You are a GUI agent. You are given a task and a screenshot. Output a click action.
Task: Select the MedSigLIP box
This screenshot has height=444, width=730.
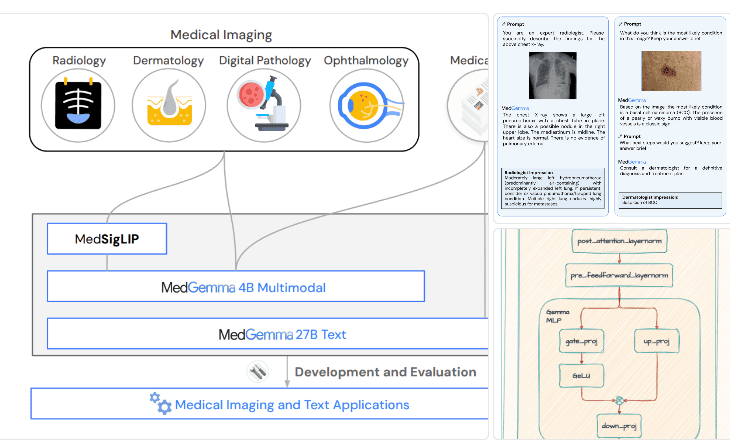point(107,239)
